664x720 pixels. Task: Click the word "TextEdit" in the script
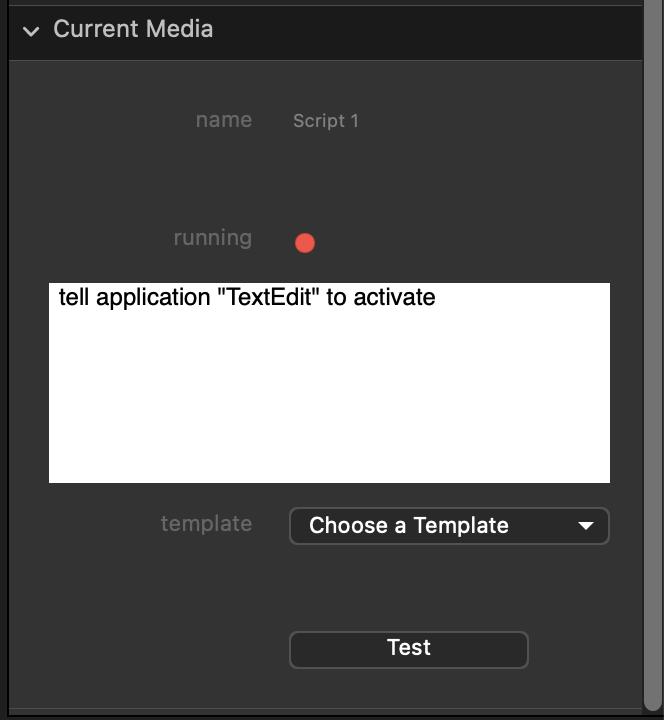click(267, 297)
